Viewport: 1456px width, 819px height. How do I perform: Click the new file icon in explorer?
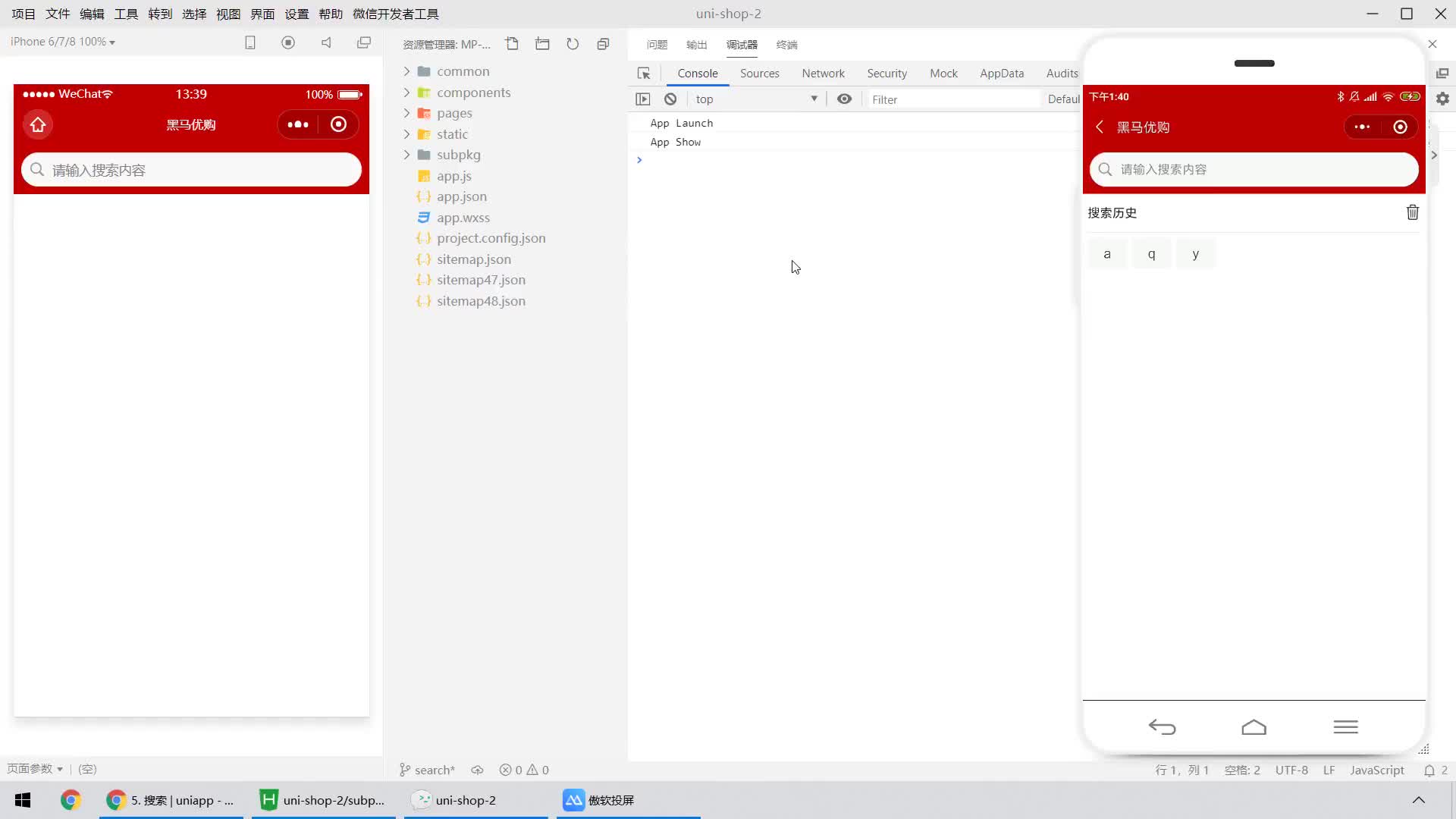click(x=512, y=44)
